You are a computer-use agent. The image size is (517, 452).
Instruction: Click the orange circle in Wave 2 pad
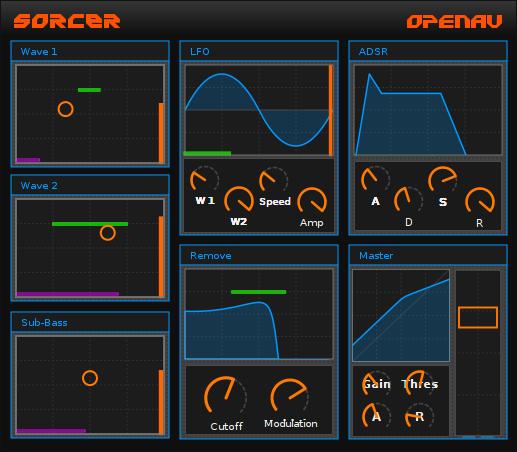click(x=108, y=233)
